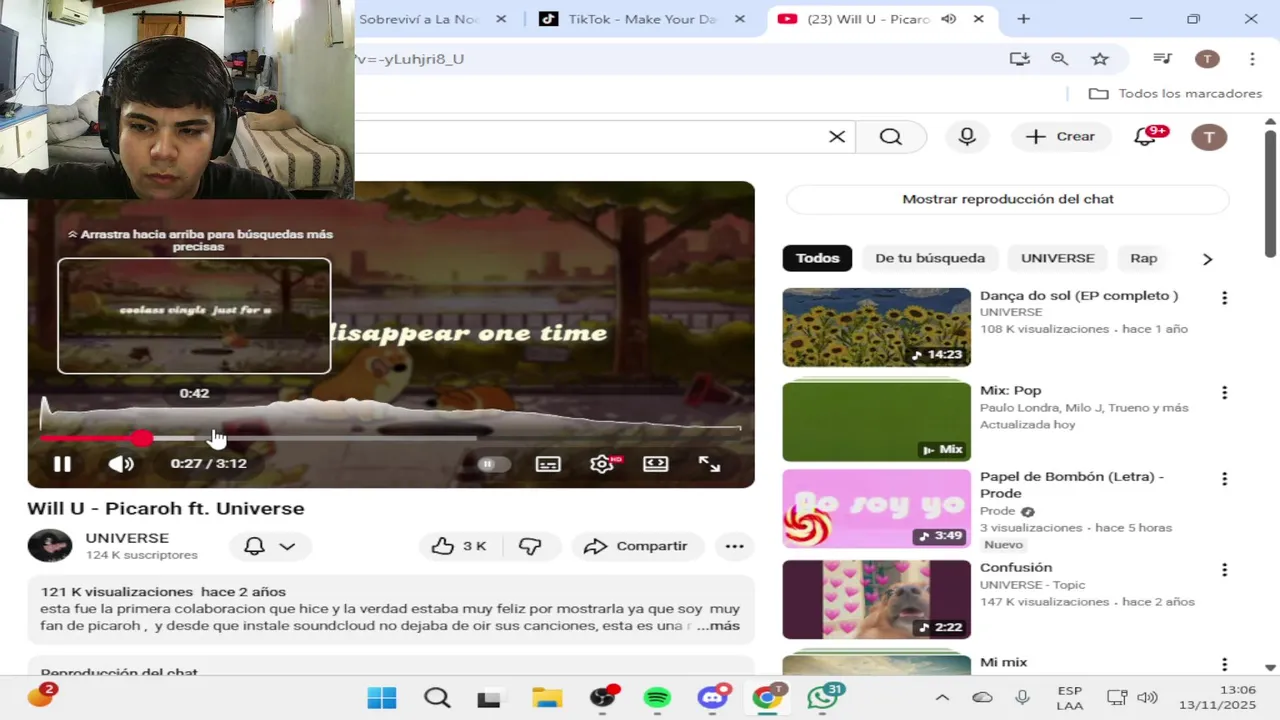Open the media control icon in Chrome toolbar
Viewport: 1280px width, 720px height.
1162,59
